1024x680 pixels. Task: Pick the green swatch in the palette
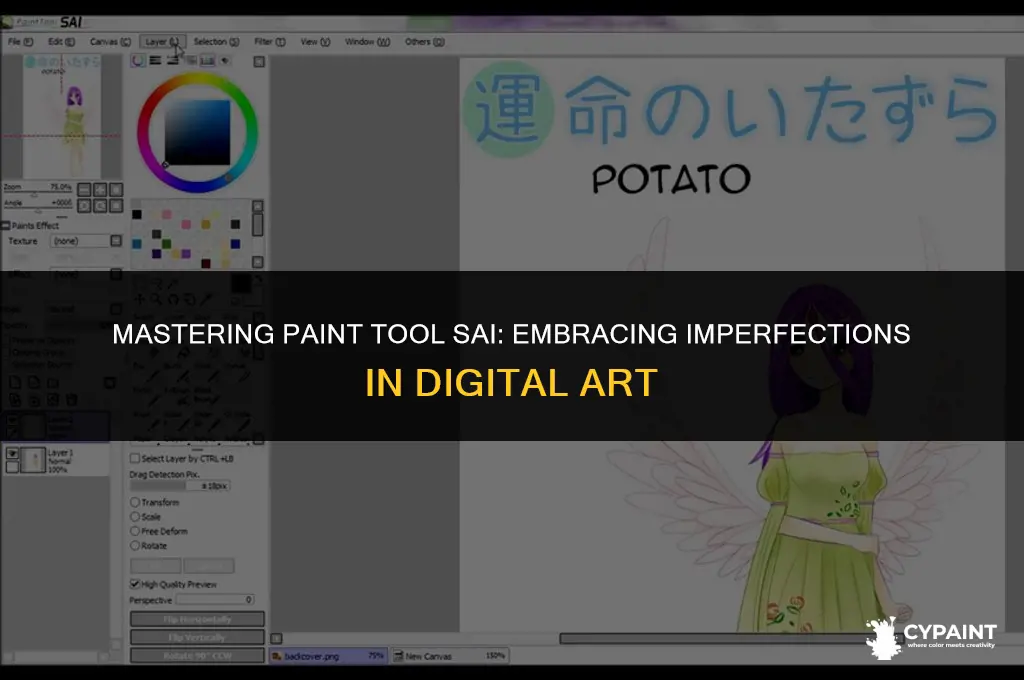167,244
